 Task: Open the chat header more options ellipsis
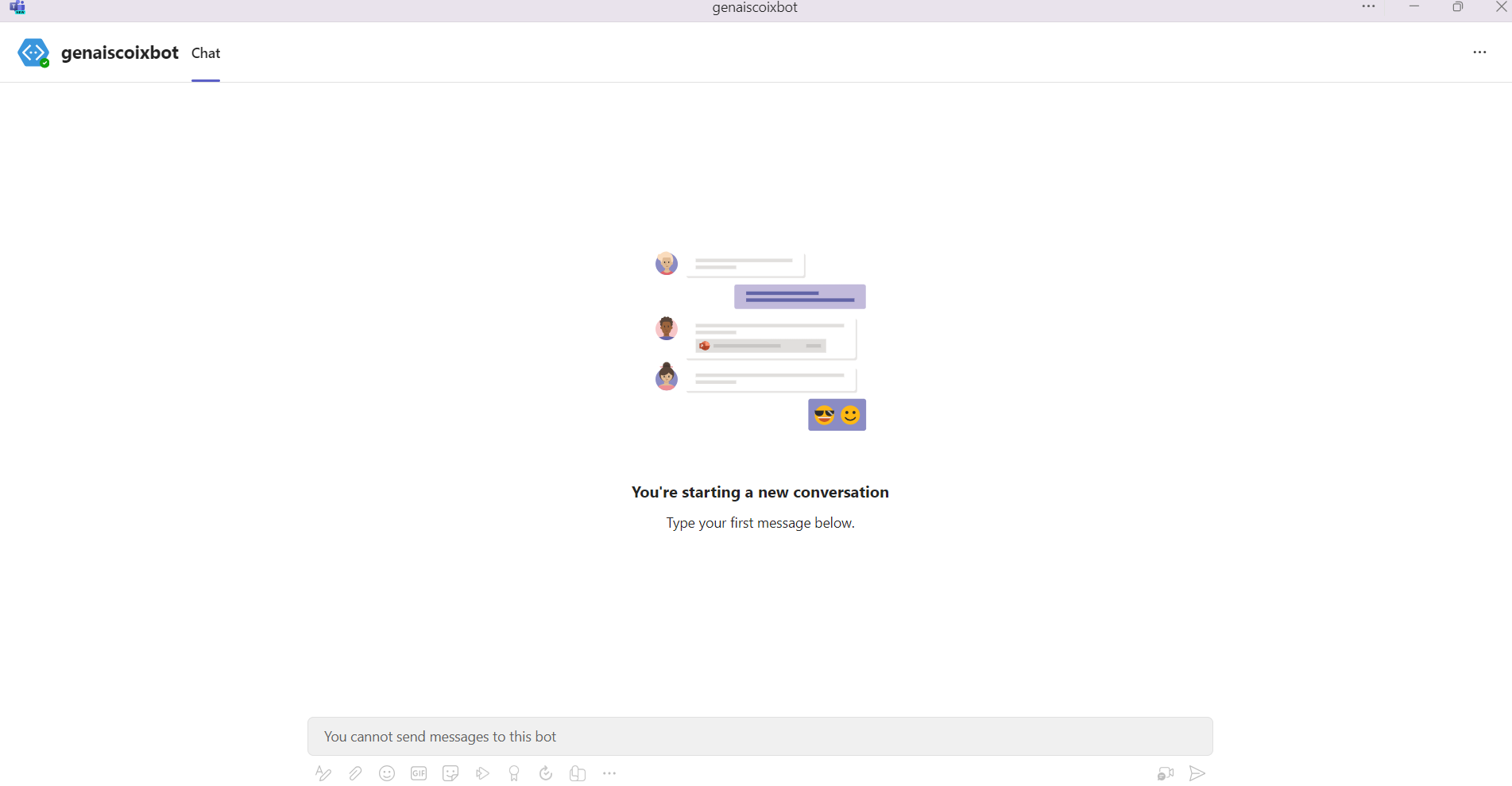[1479, 52]
